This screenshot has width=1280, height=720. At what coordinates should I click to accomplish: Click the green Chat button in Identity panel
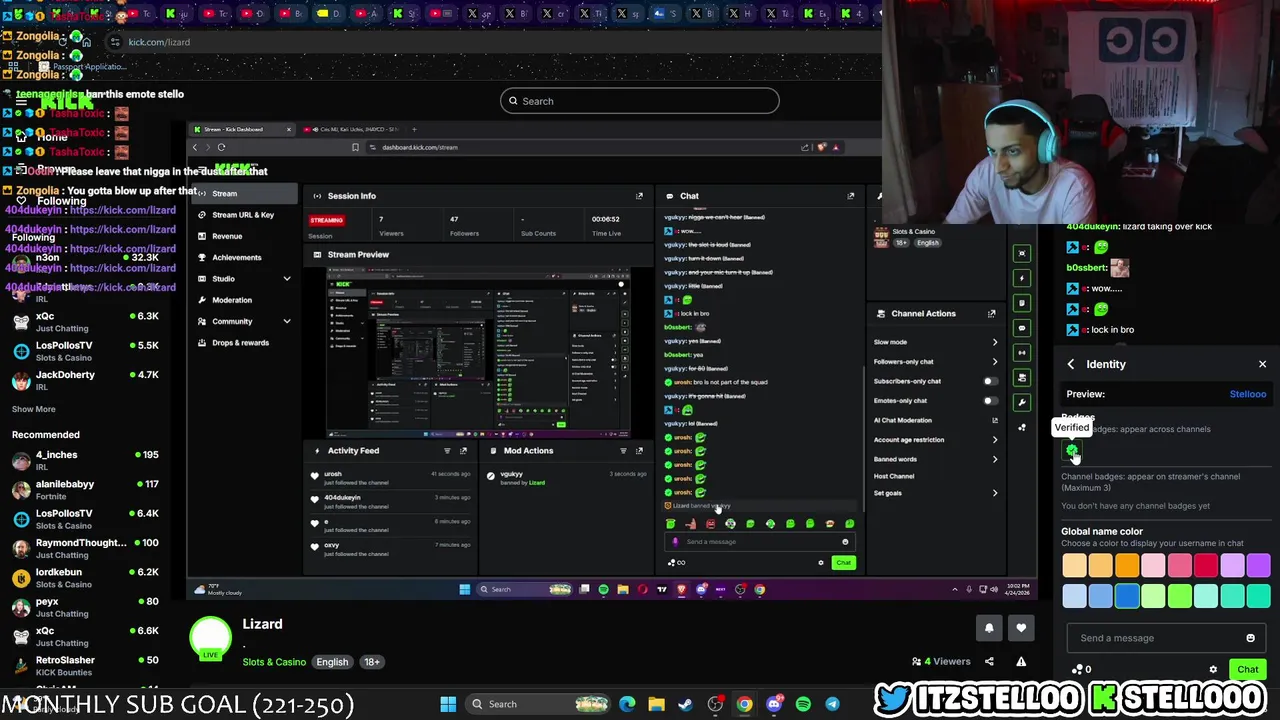1248,669
